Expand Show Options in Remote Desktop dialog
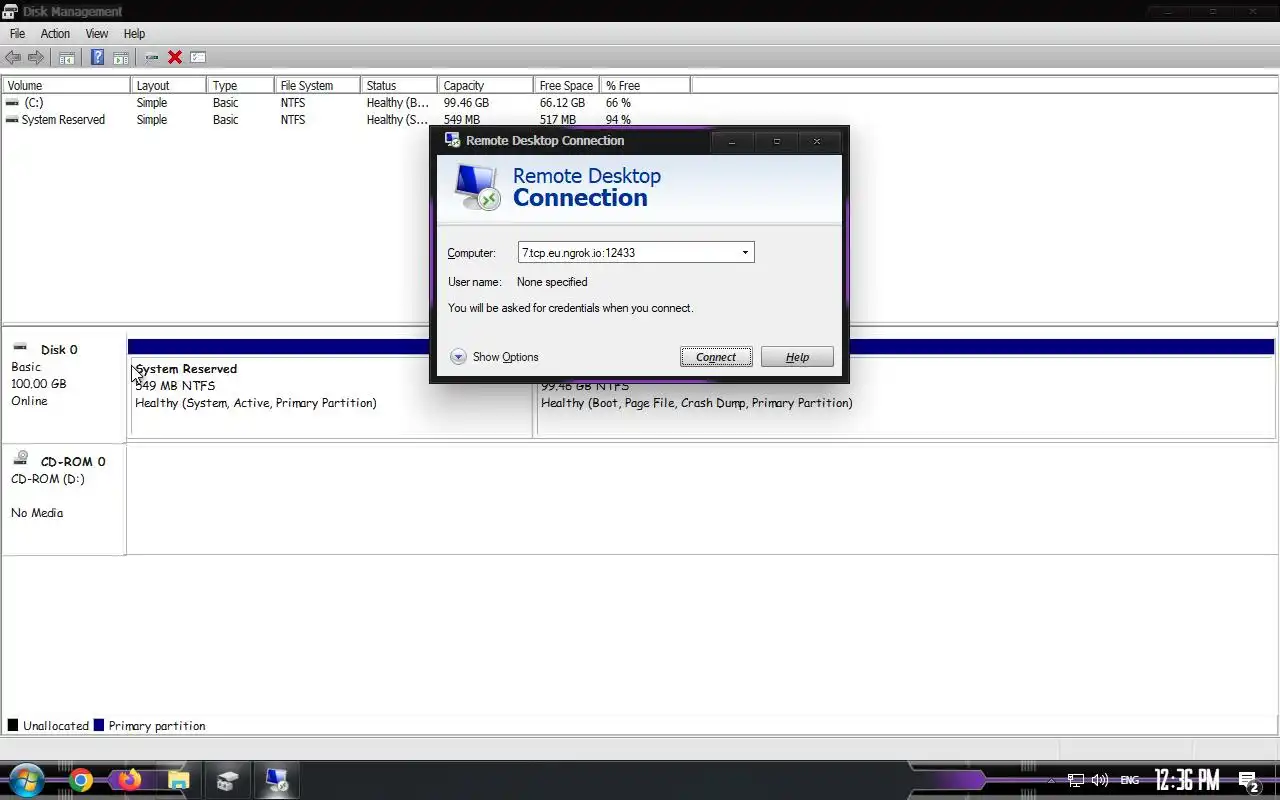 pos(495,357)
